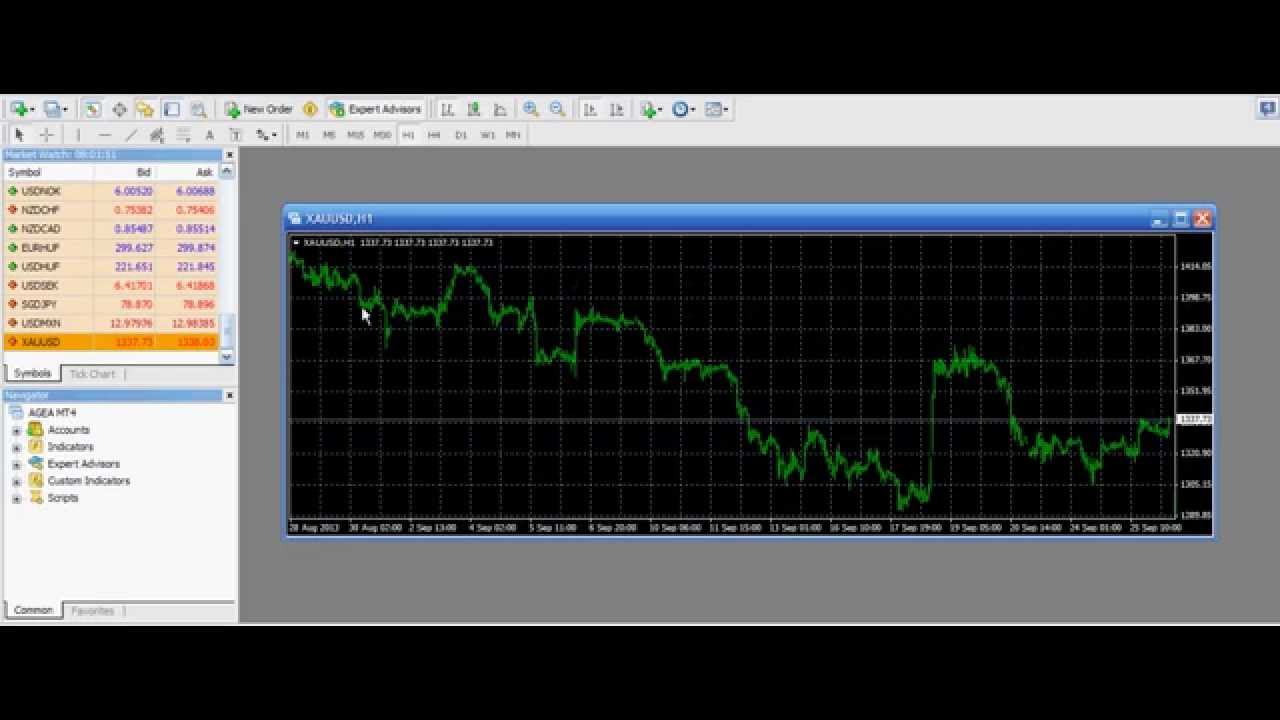Select the Trendline drawing tool

click(x=131, y=134)
